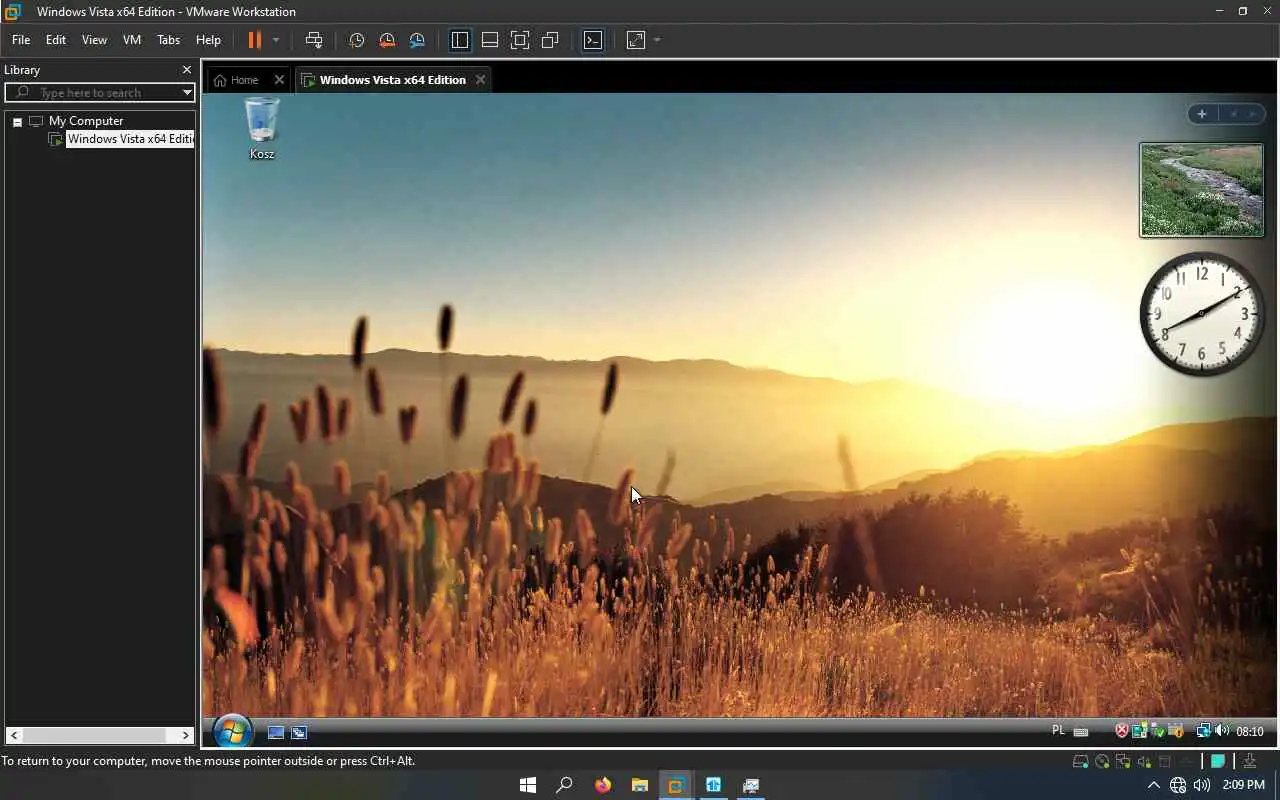Click the library scrollbar left arrow

13,735
